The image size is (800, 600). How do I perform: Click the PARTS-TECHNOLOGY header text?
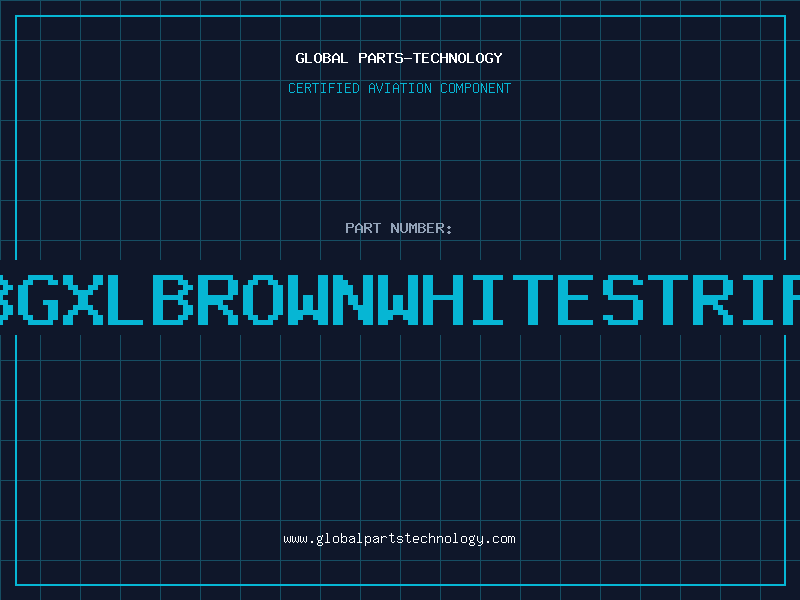[430, 58]
